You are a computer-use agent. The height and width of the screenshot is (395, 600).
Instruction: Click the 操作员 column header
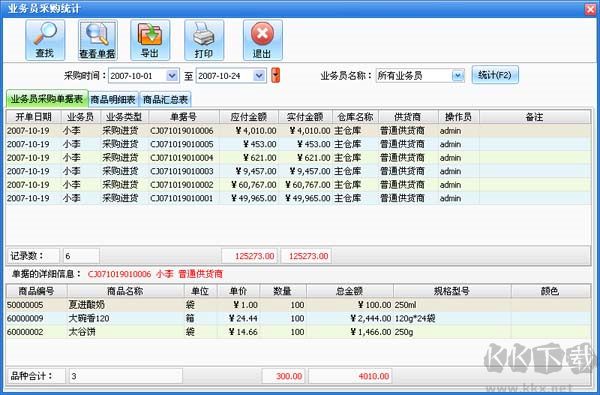pos(458,117)
